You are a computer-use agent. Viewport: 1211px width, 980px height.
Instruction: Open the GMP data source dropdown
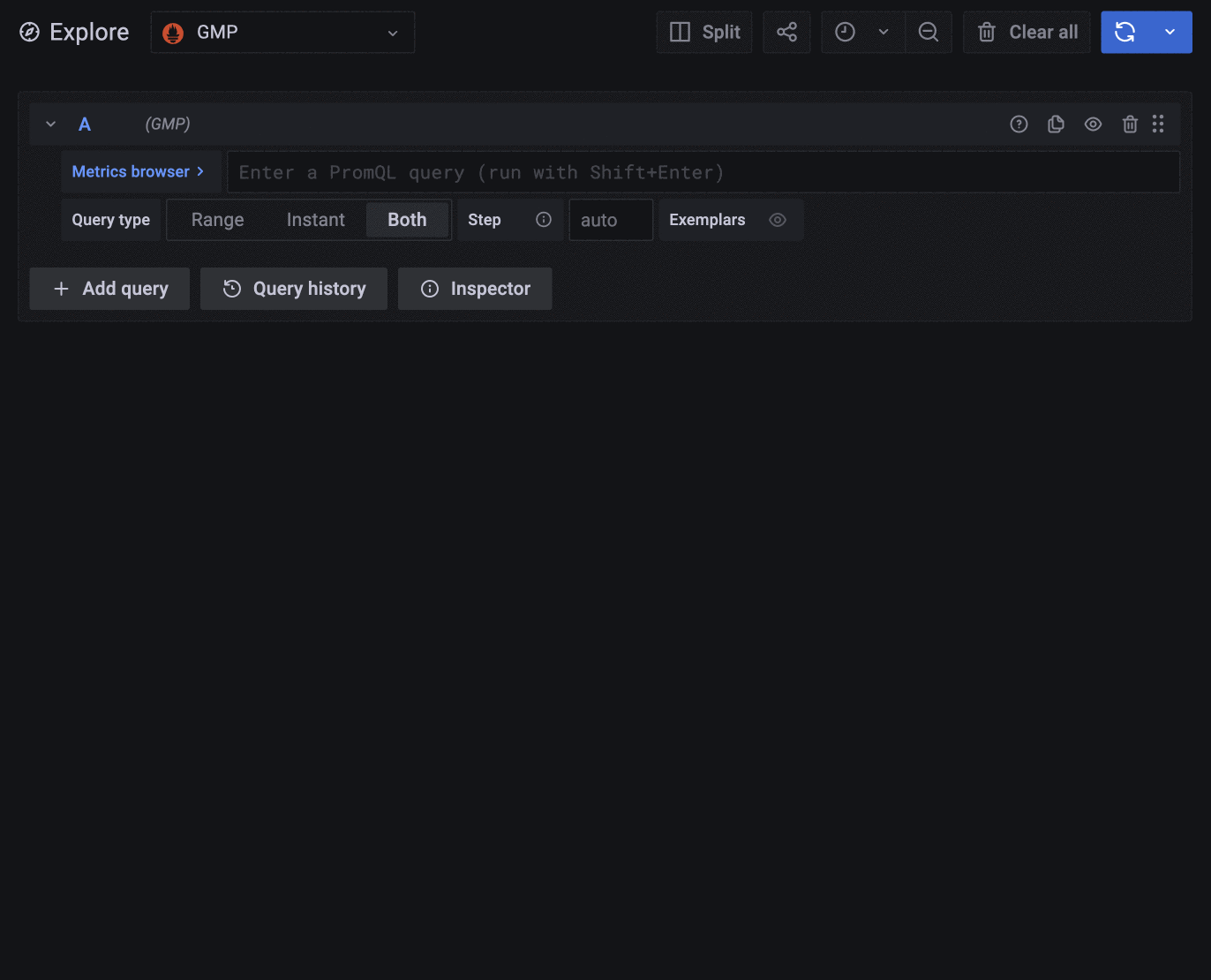pyautogui.click(x=282, y=32)
